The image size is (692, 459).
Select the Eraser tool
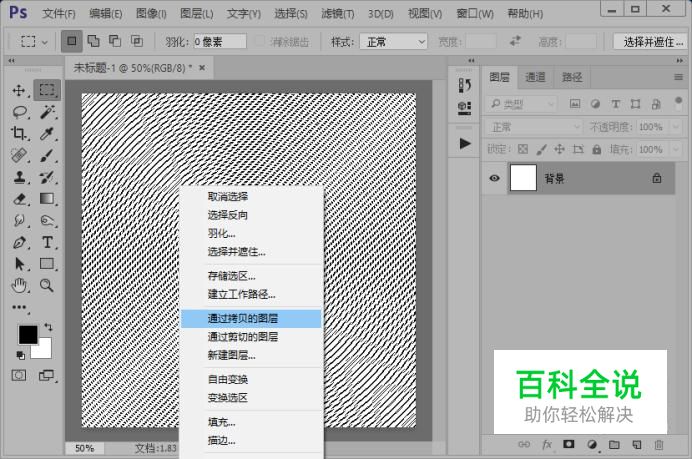pos(19,199)
